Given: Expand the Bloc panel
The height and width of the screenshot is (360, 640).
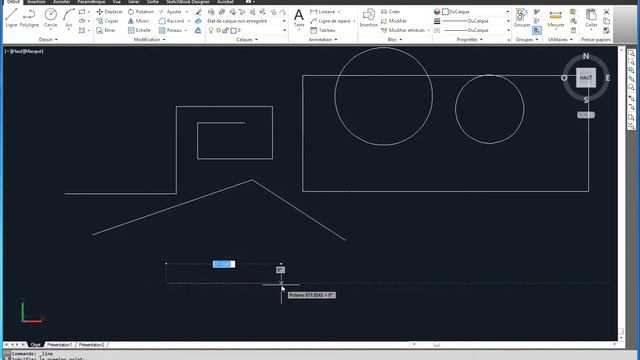Looking at the screenshot, I should click(x=395, y=40).
